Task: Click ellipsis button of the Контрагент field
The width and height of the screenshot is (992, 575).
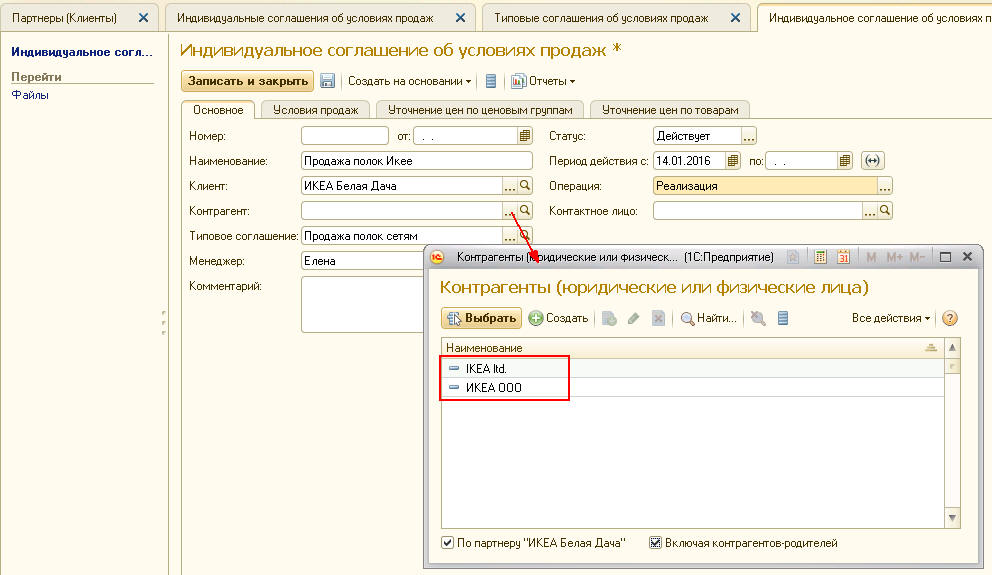Action: [510, 211]
